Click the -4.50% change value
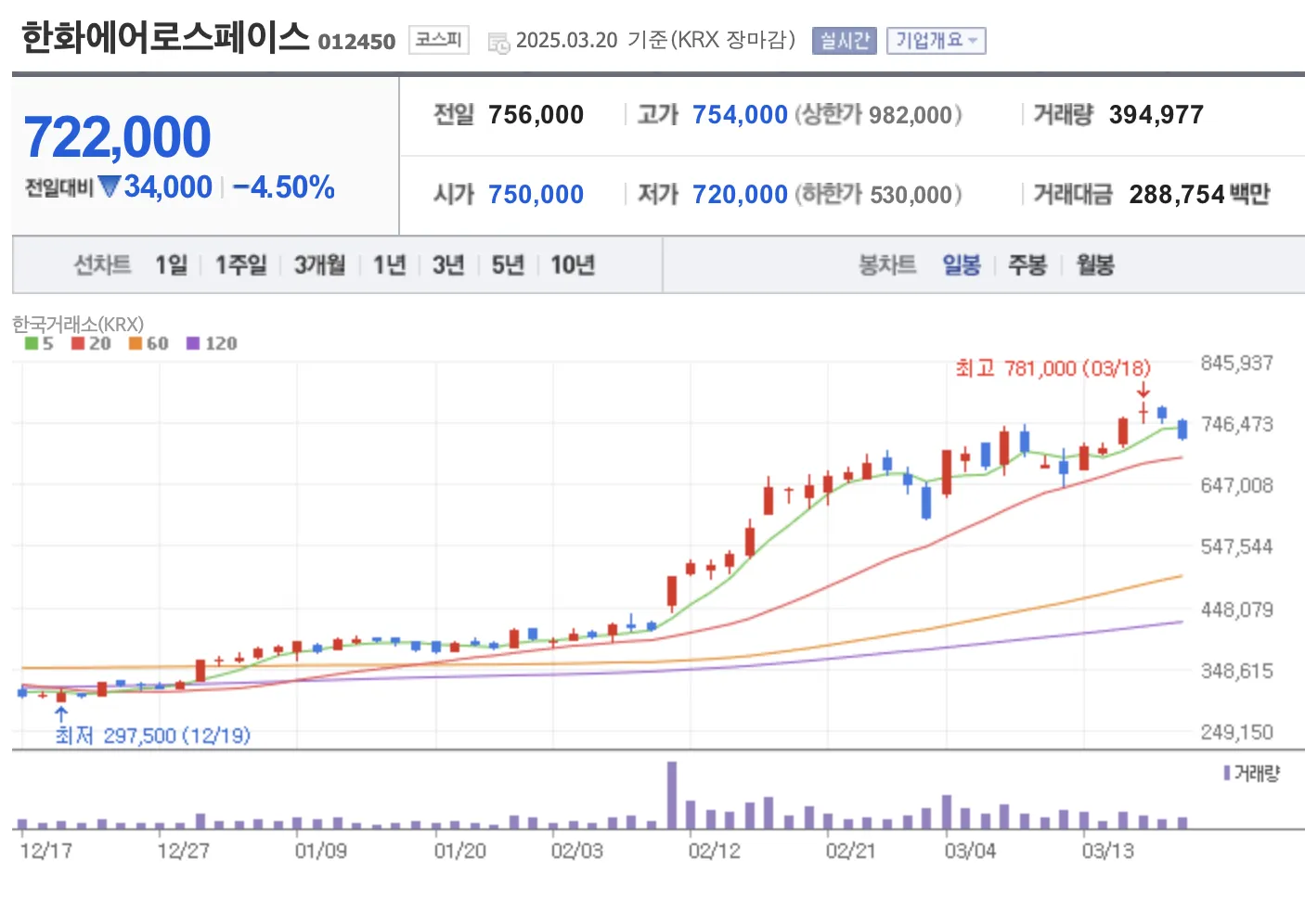 (x=283, y=186)
